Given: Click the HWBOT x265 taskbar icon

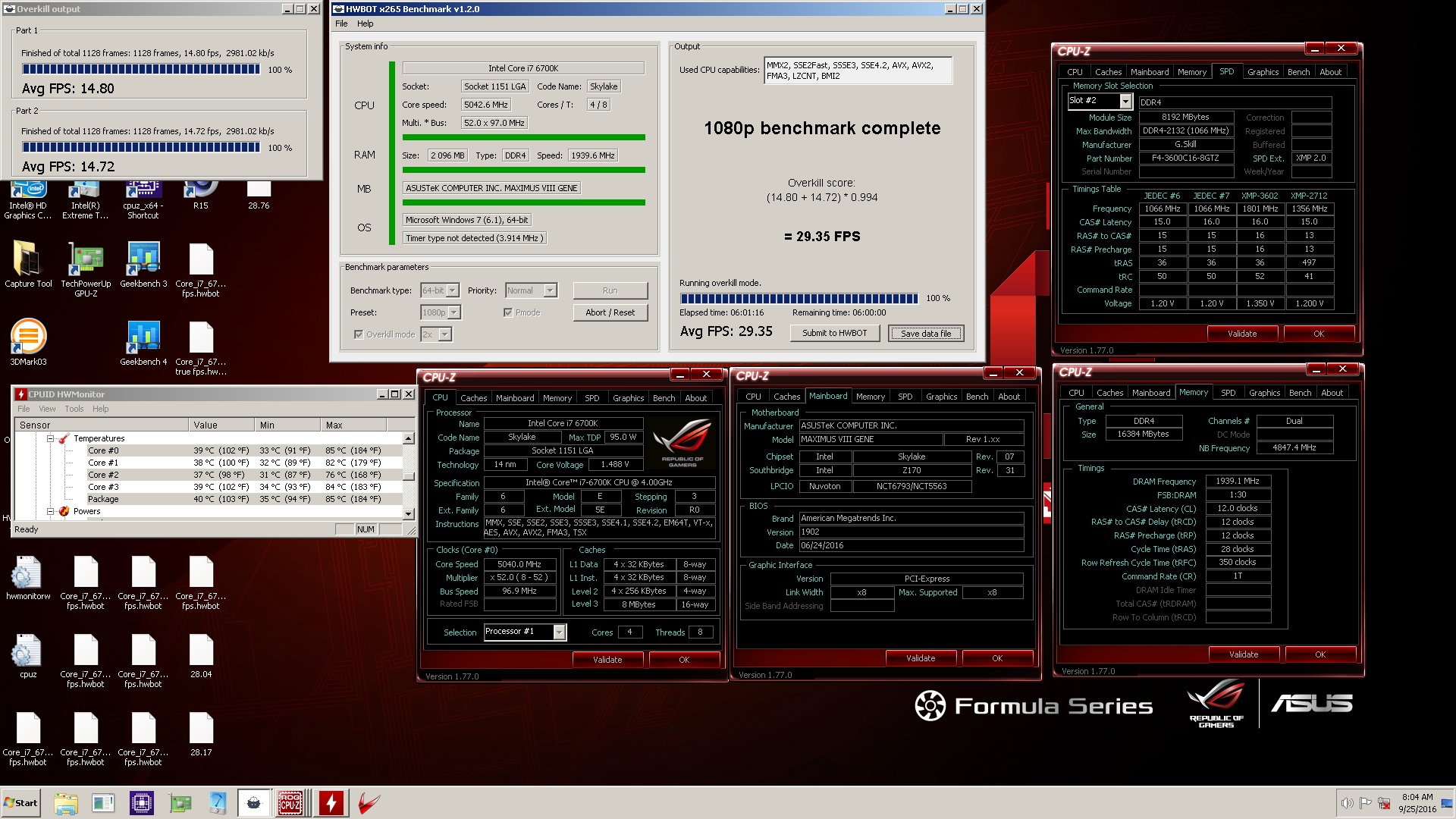Looking at the screenshot, I should point(254,803).
